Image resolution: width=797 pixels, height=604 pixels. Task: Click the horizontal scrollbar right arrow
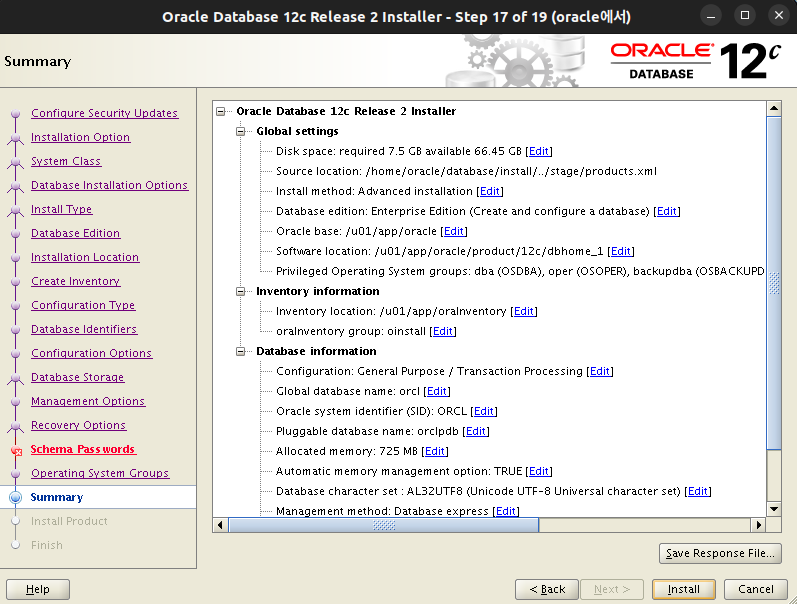click(758, 525)
